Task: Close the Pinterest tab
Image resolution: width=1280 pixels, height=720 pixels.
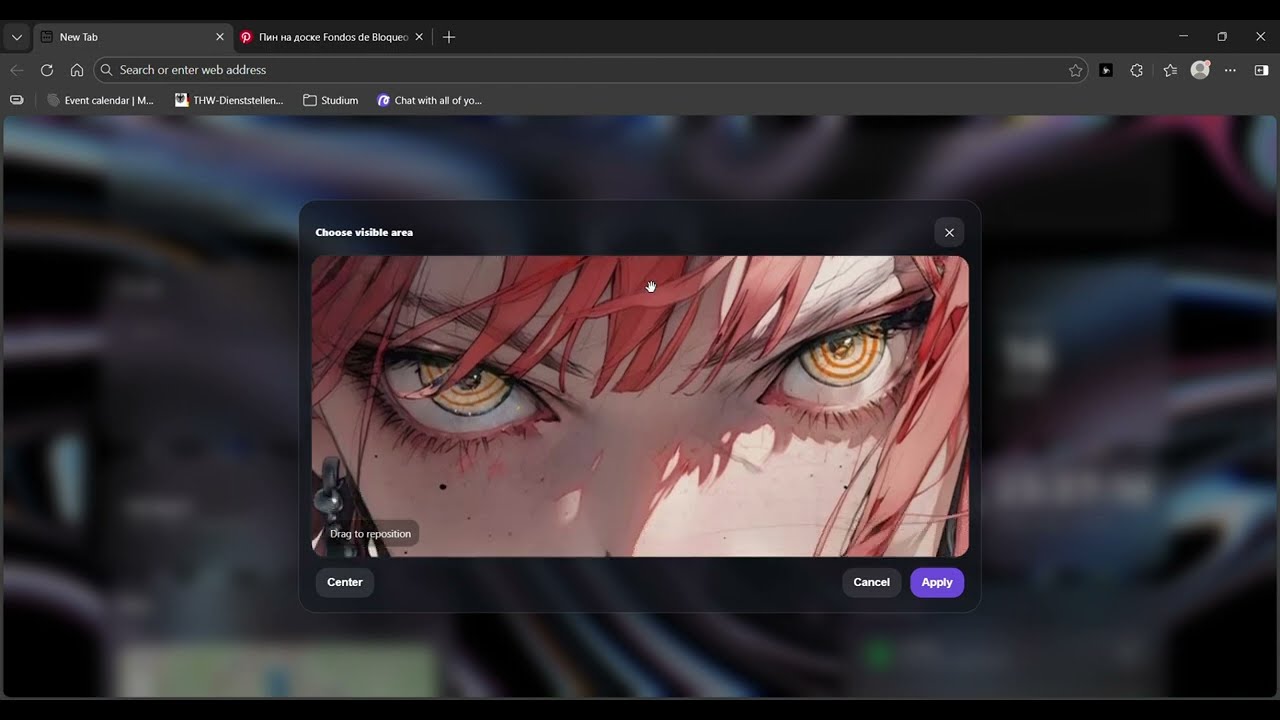Action: click(419, 37)
